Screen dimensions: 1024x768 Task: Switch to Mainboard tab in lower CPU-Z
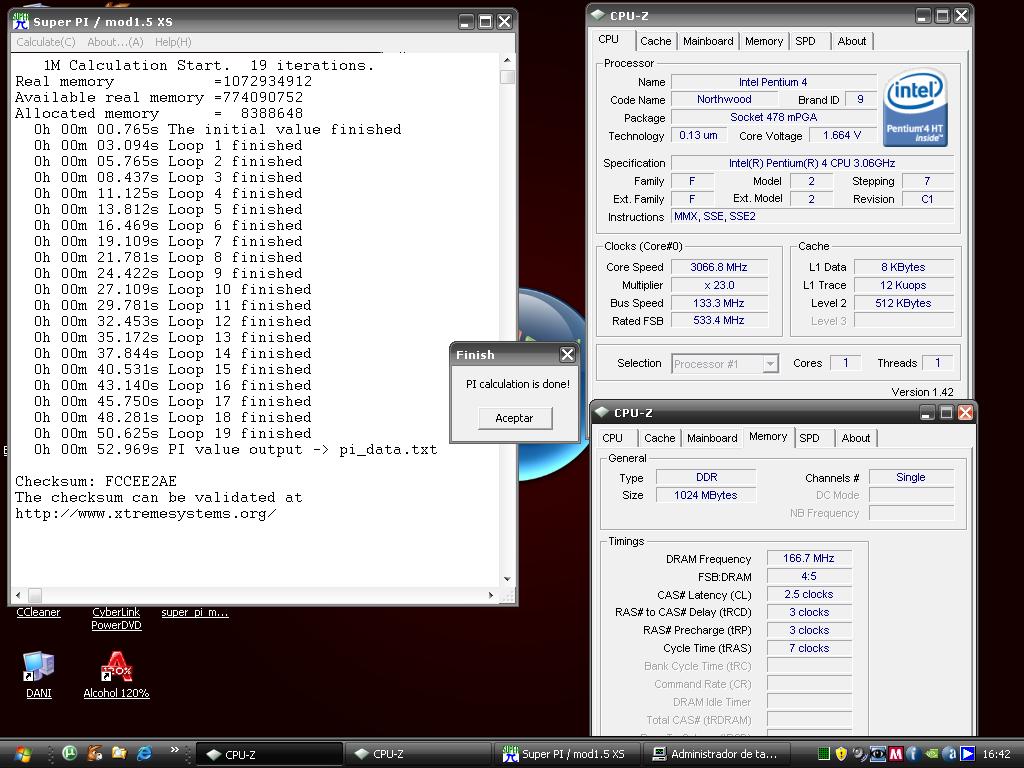click(x=712, y=438)
